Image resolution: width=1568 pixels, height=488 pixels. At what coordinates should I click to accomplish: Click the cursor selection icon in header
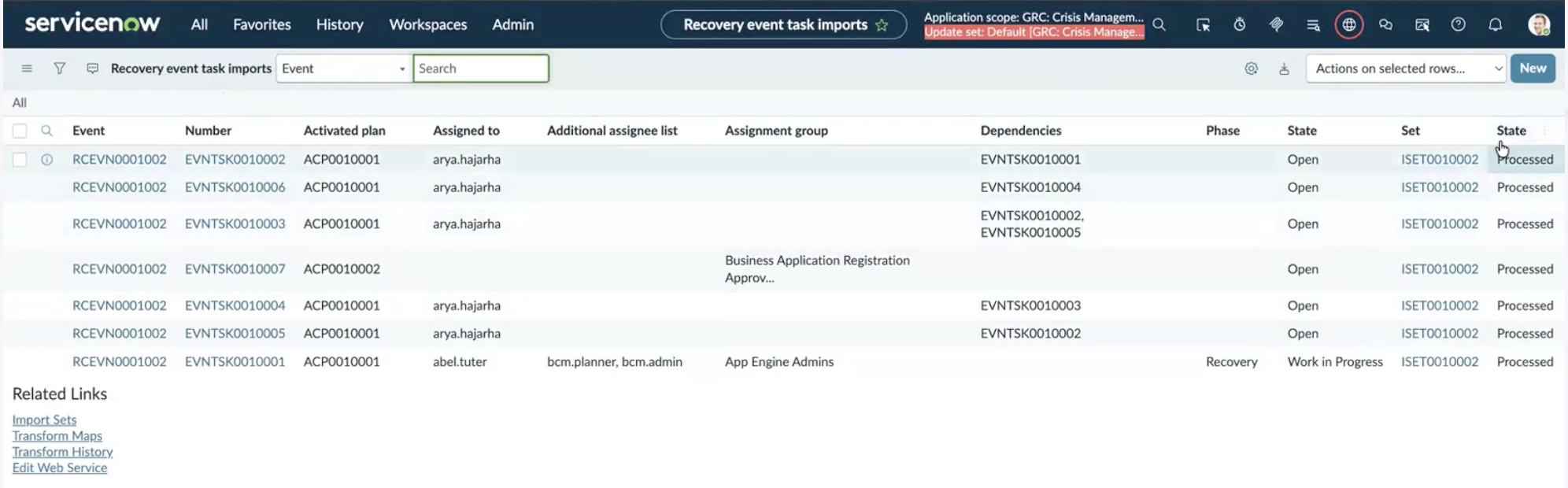[x=1203, y=24]
